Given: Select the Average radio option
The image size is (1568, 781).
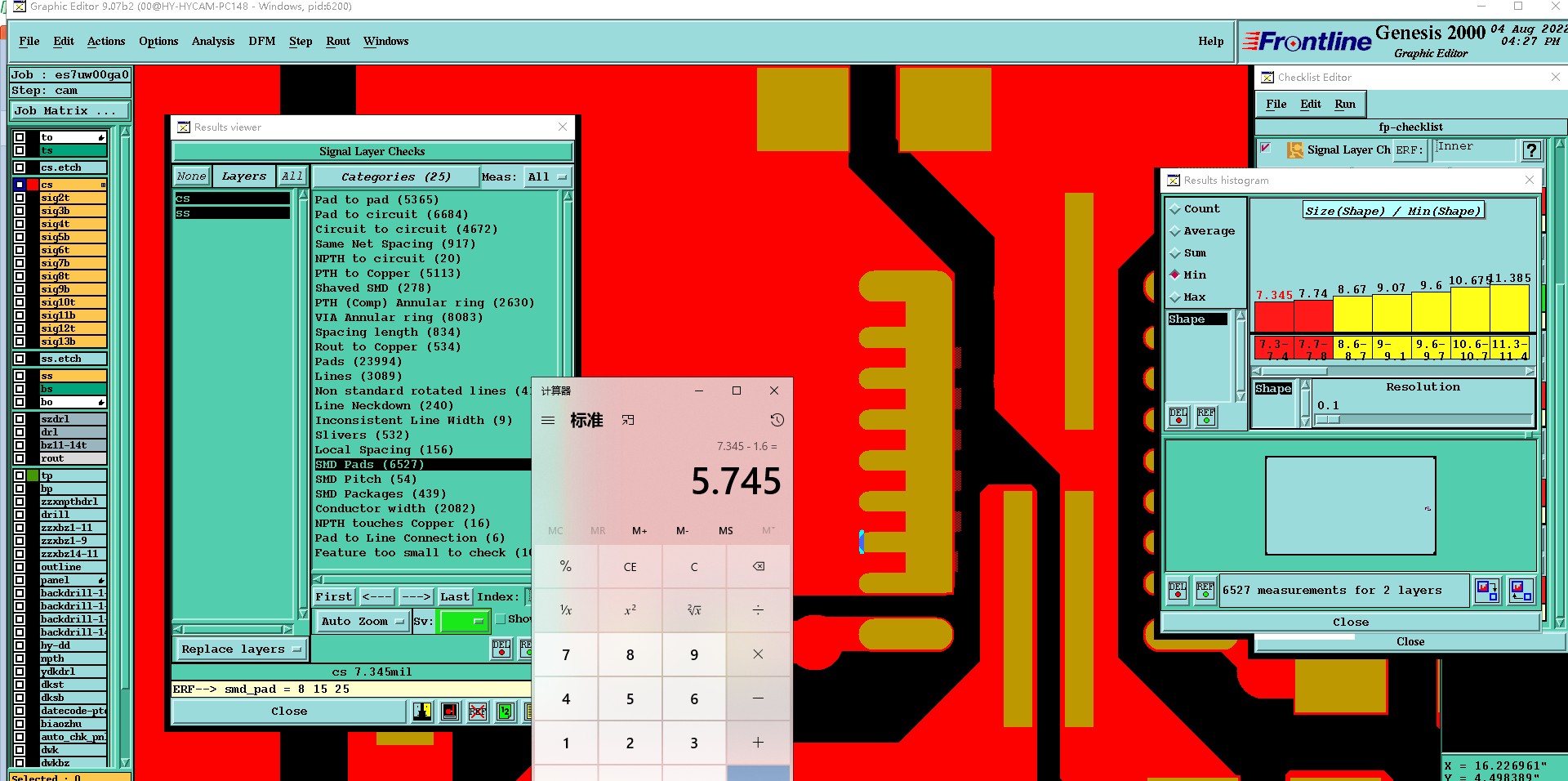Looking at the screenshot, I should tap(1175, 231).
